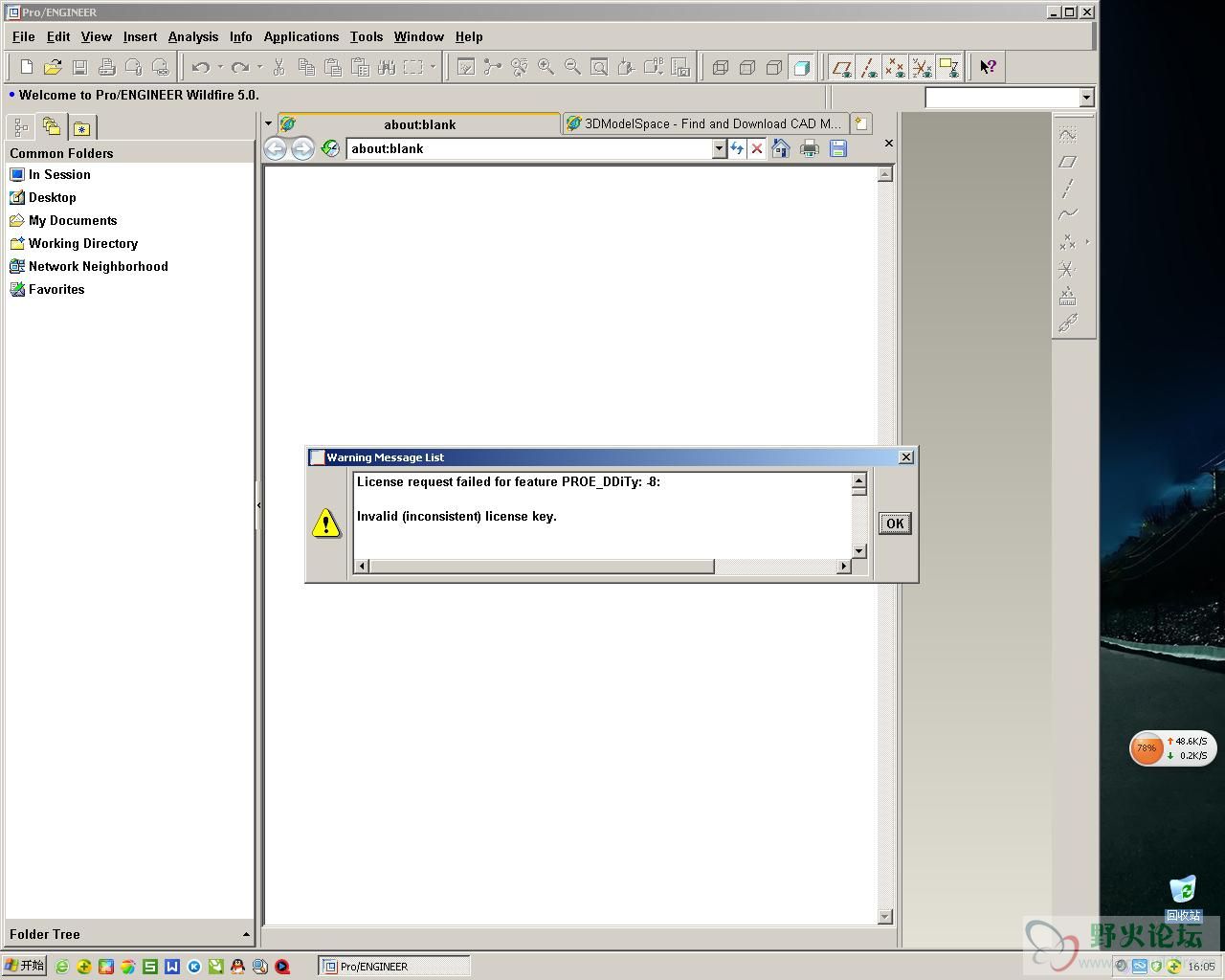
Task: Click the Paste clipboard icon
Action: click(x=333, y=67)
